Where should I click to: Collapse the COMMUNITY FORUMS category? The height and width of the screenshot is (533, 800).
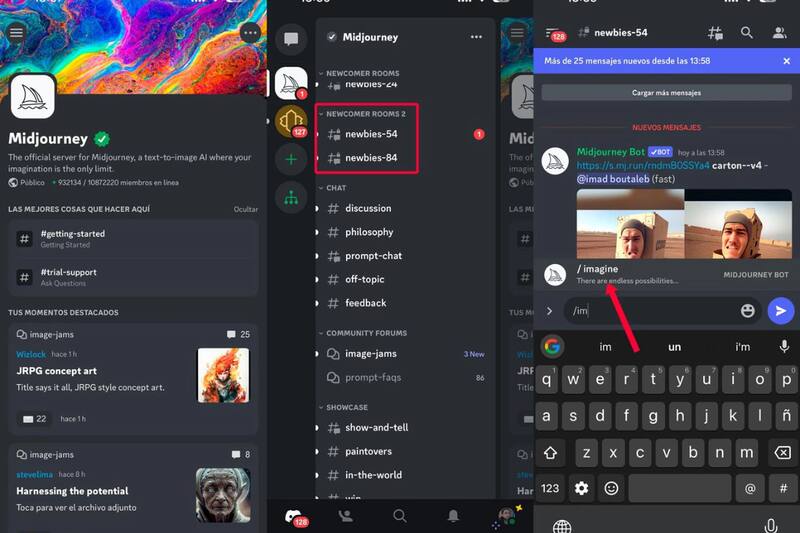(363, 333)
